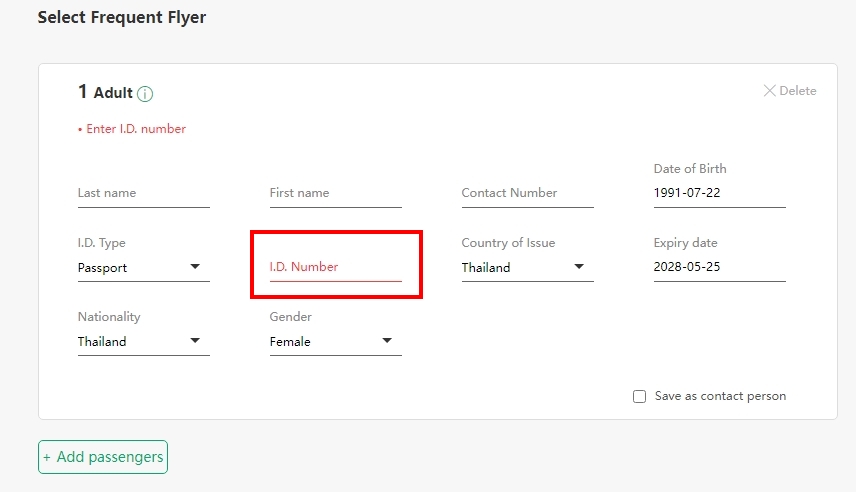Tick the Save as contact person checkbox
The height and width of the screenshot is (492, 856).
click(x=640, y=397)
